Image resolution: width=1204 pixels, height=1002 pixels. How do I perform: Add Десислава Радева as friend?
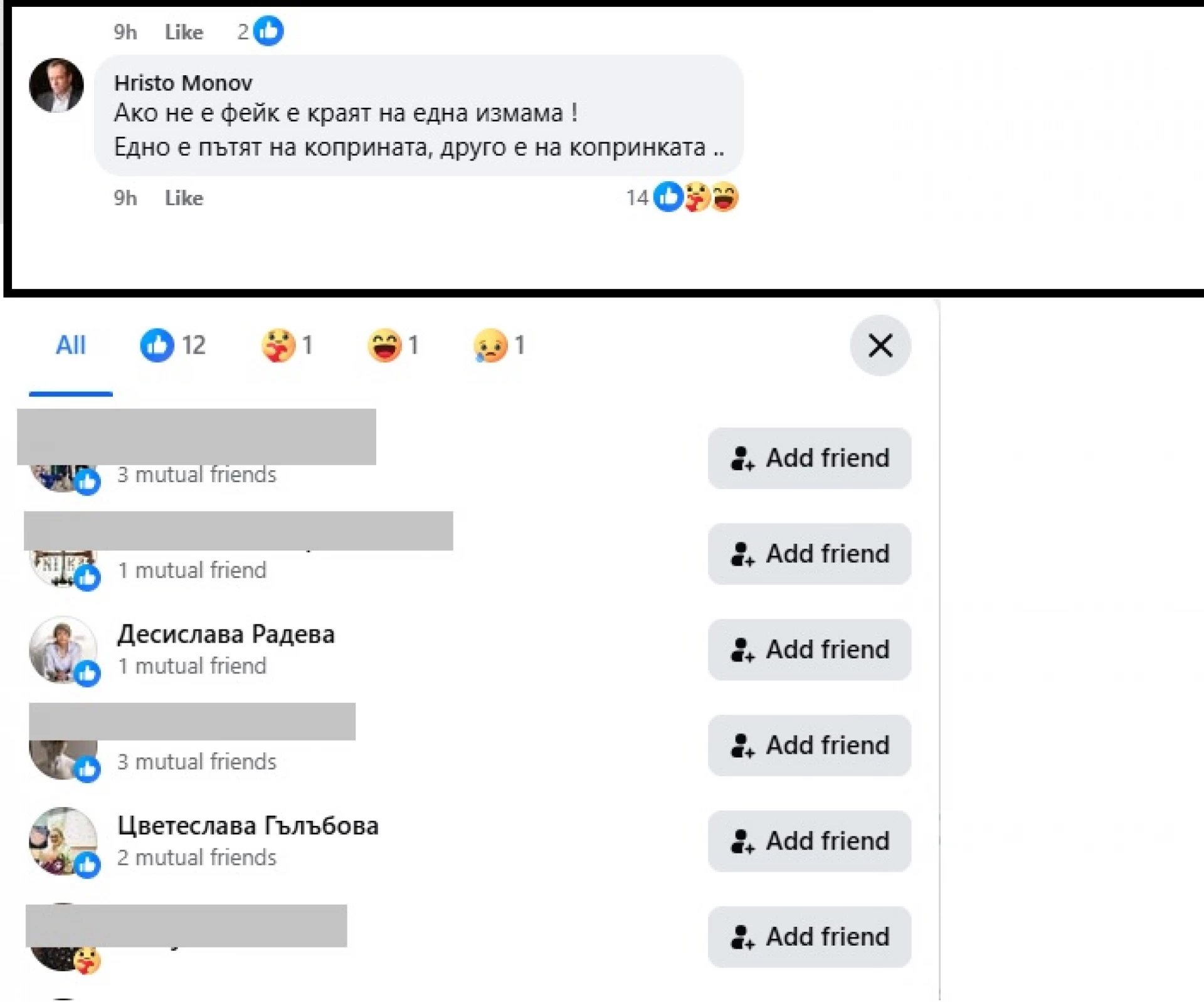click(809, 650)
